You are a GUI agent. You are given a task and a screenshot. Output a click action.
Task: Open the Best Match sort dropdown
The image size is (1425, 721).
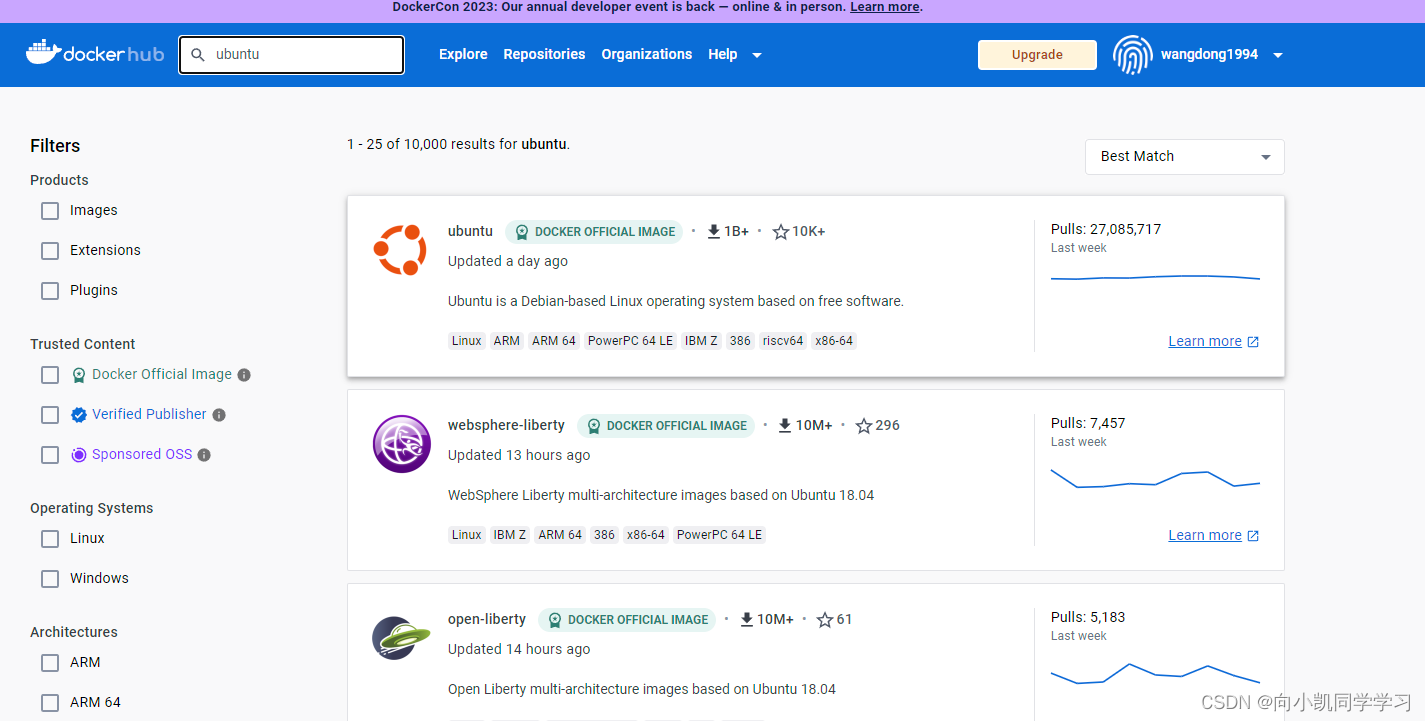click(x=1184, y=156)
